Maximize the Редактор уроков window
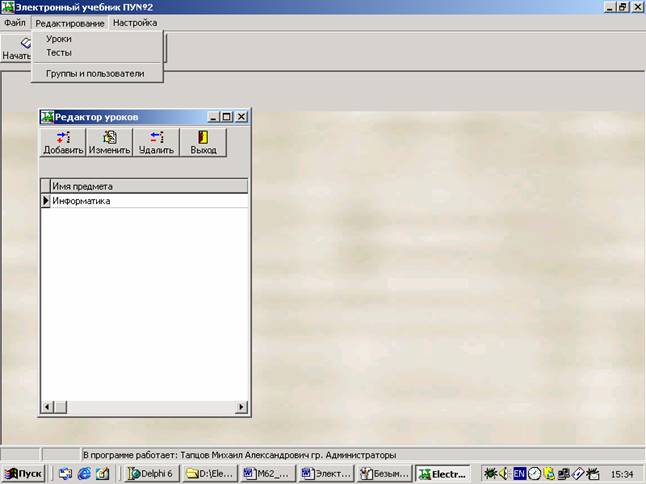 tap(227, 117)
